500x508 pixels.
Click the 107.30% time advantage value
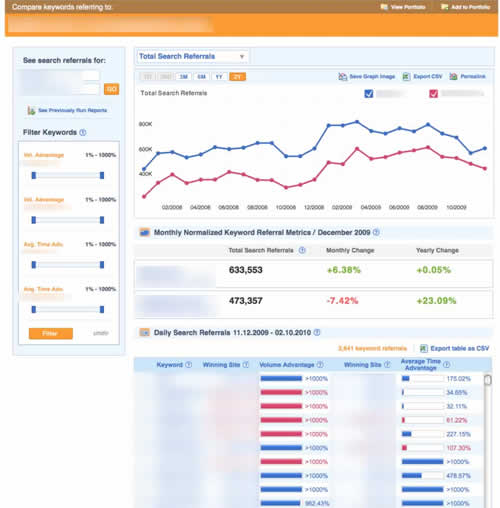point(458,448)
